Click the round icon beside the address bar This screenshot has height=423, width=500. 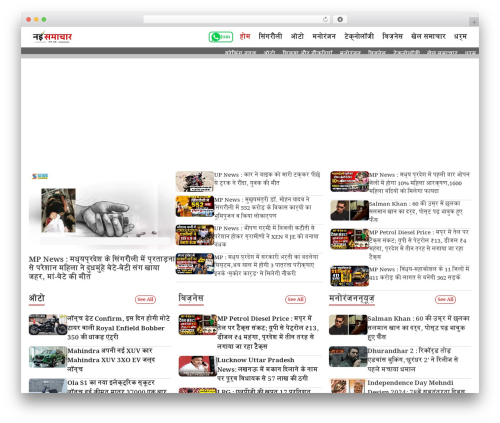(x=340, y=20)
